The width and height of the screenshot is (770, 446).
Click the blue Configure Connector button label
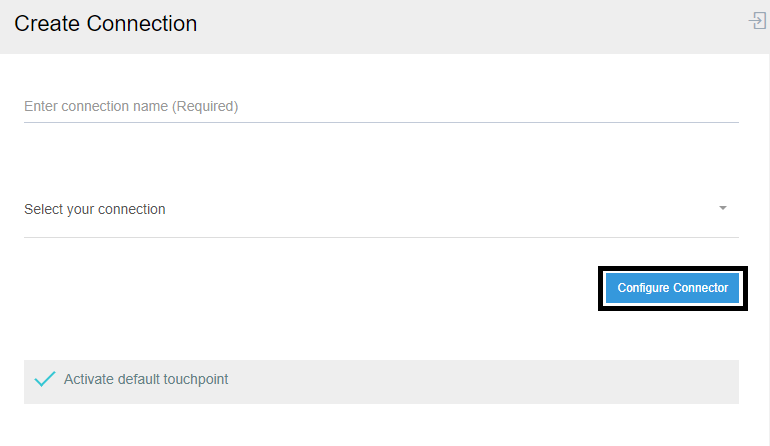(x=672, y=288)
